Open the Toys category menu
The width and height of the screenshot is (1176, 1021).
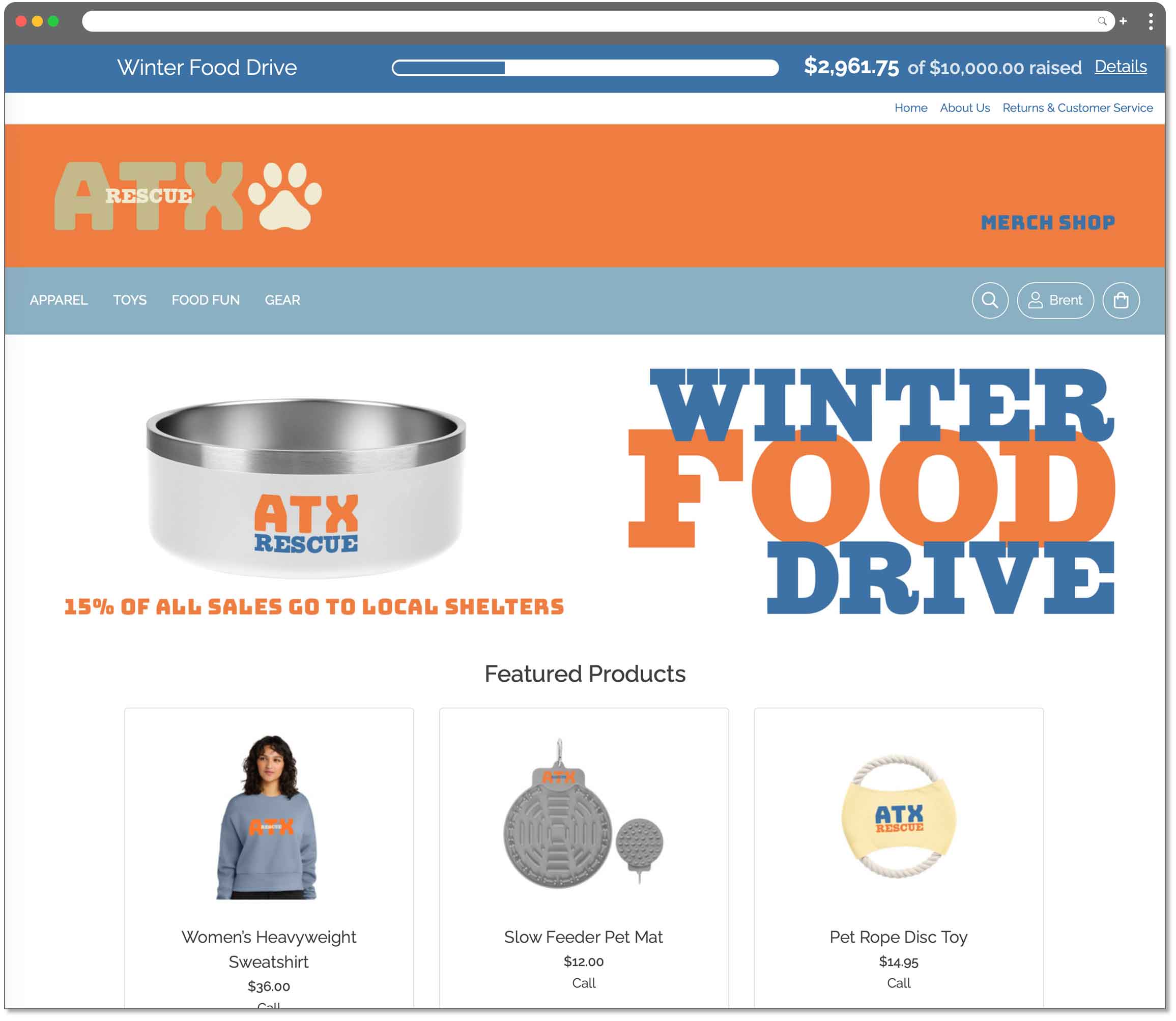(130, 300)
